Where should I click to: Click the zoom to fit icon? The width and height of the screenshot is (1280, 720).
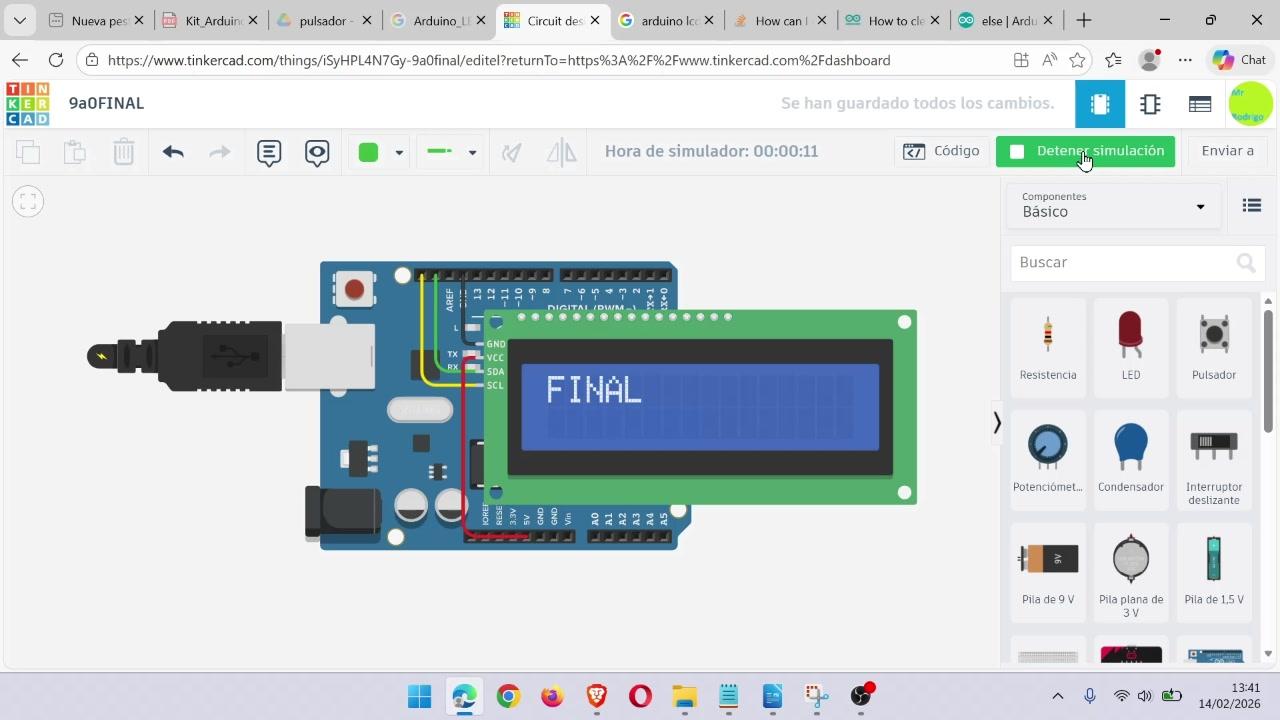tap(28, 202)
